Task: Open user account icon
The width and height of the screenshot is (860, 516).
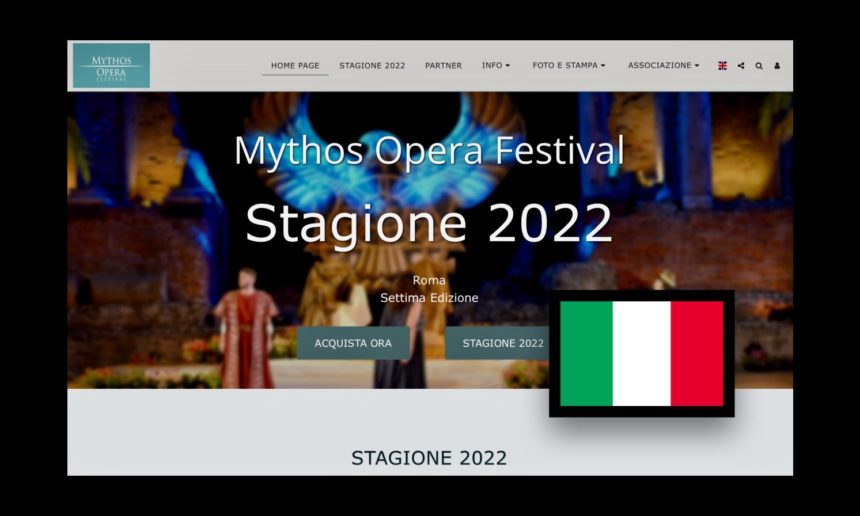Action: (777, 66)
